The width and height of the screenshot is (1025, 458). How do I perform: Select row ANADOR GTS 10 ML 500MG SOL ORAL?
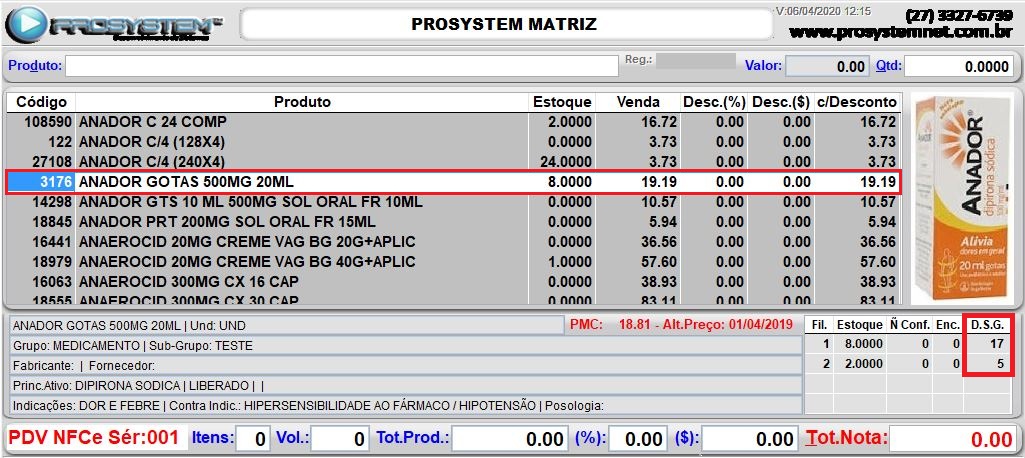pyautogui.click(x=452, y=202)
